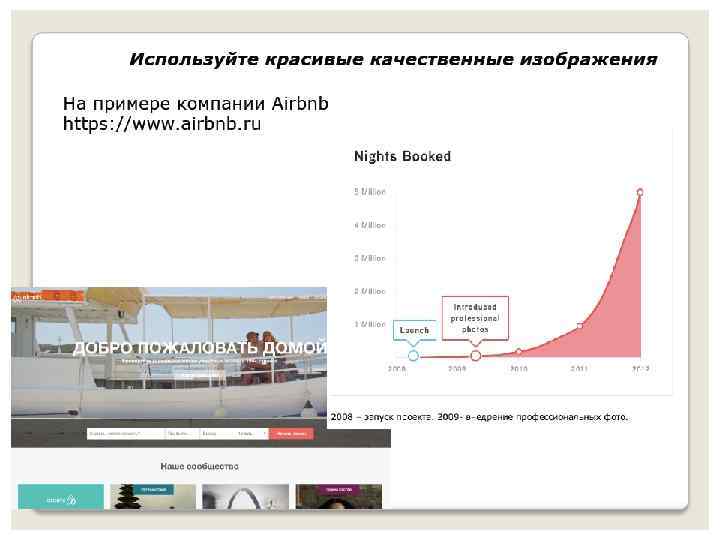Click the 'Nights Booked' chart title
This screenshot has width=720, height=540.
pyautogui.click(x=402, y=156)
